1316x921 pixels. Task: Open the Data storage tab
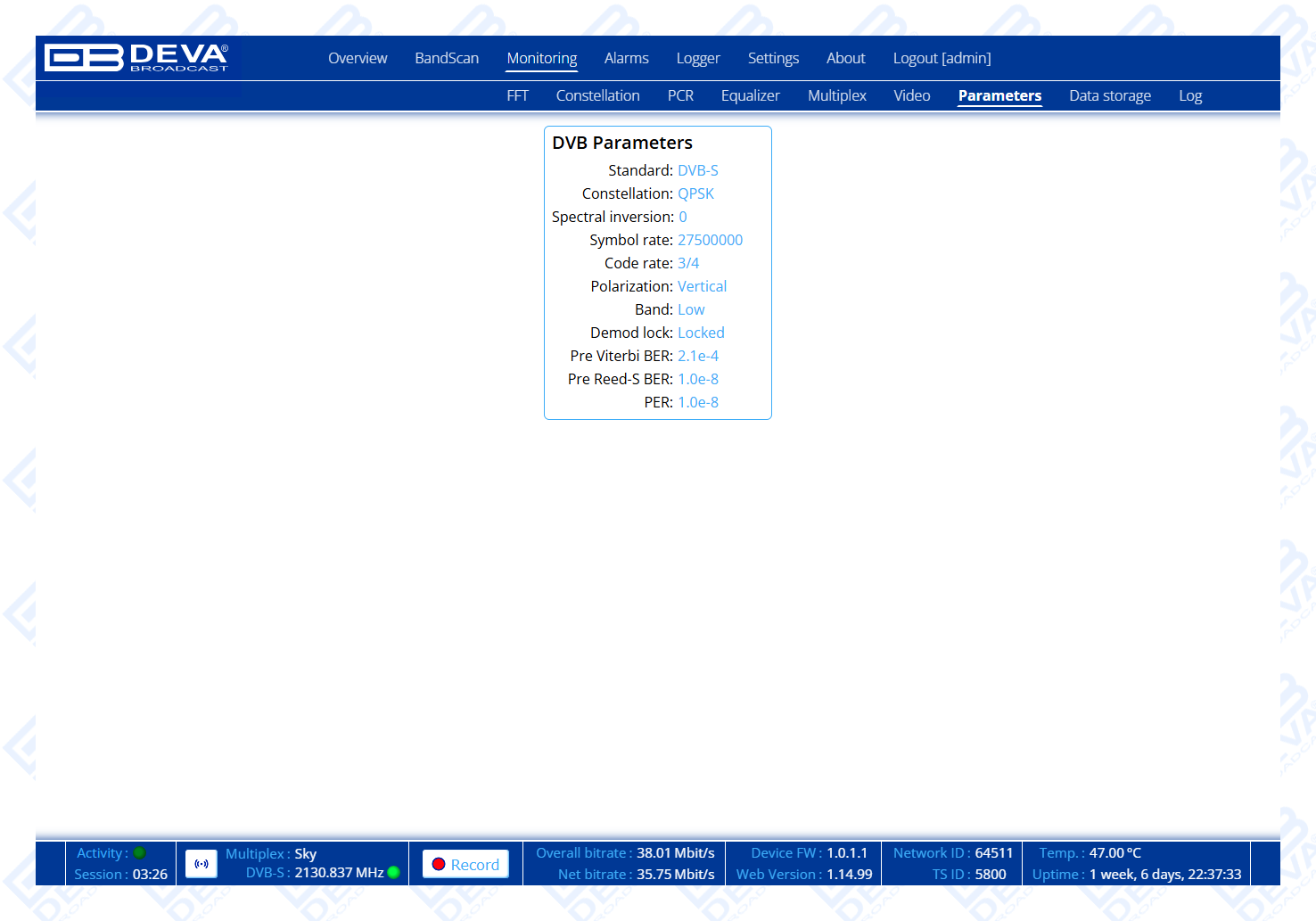tap(1110, 95)
